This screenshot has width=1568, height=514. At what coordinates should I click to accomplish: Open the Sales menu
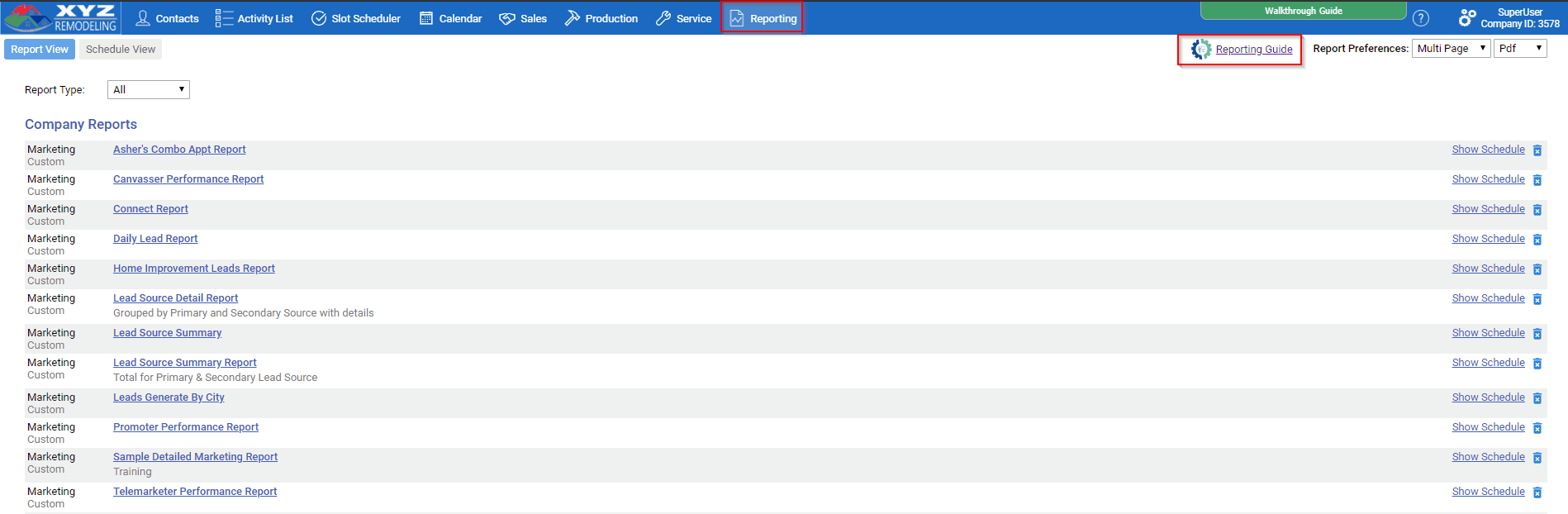coord(523,18)
